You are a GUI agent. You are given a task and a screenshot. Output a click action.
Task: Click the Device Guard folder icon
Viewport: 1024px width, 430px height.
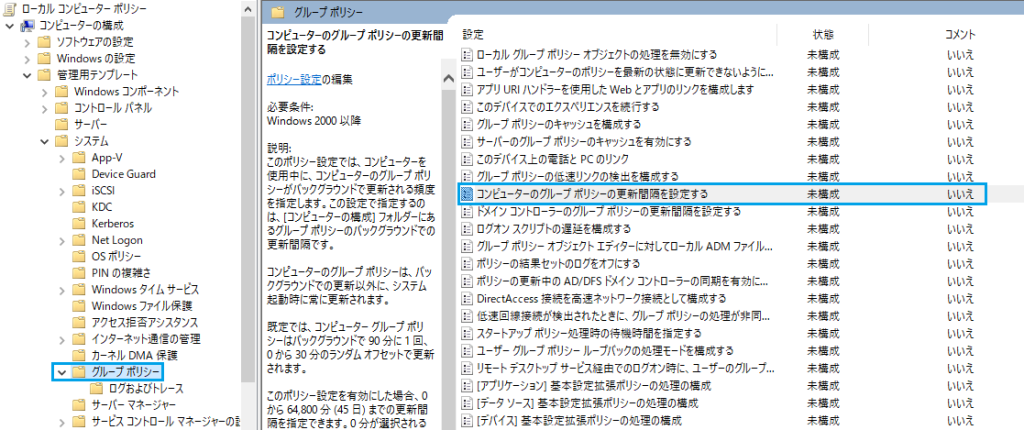[x=79, y=174]
